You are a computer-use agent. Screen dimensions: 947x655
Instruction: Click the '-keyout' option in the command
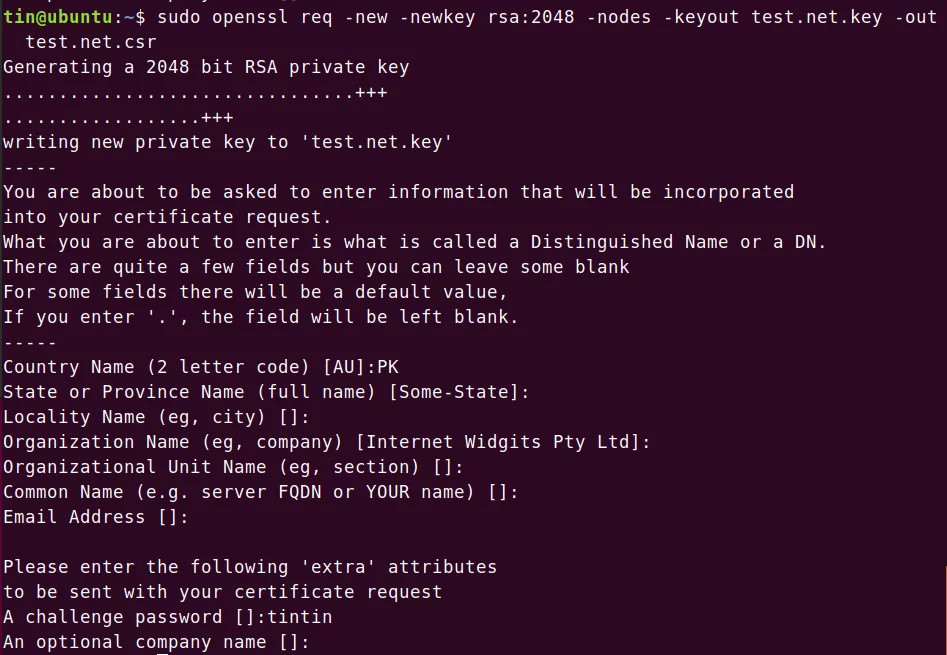701,17
